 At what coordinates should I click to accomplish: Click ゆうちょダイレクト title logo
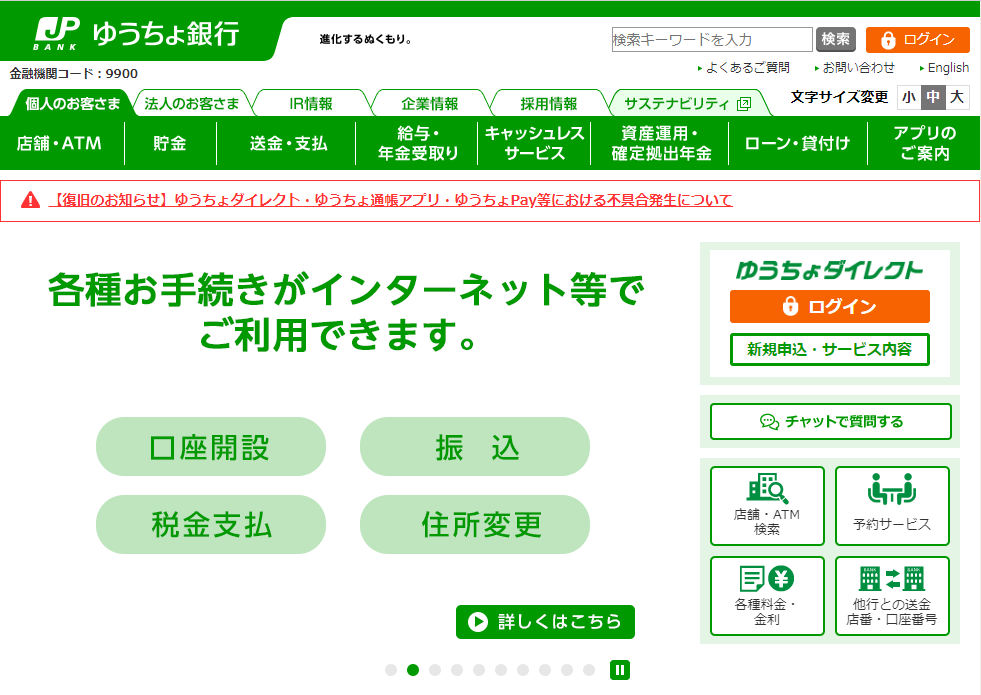click(829, 270)
